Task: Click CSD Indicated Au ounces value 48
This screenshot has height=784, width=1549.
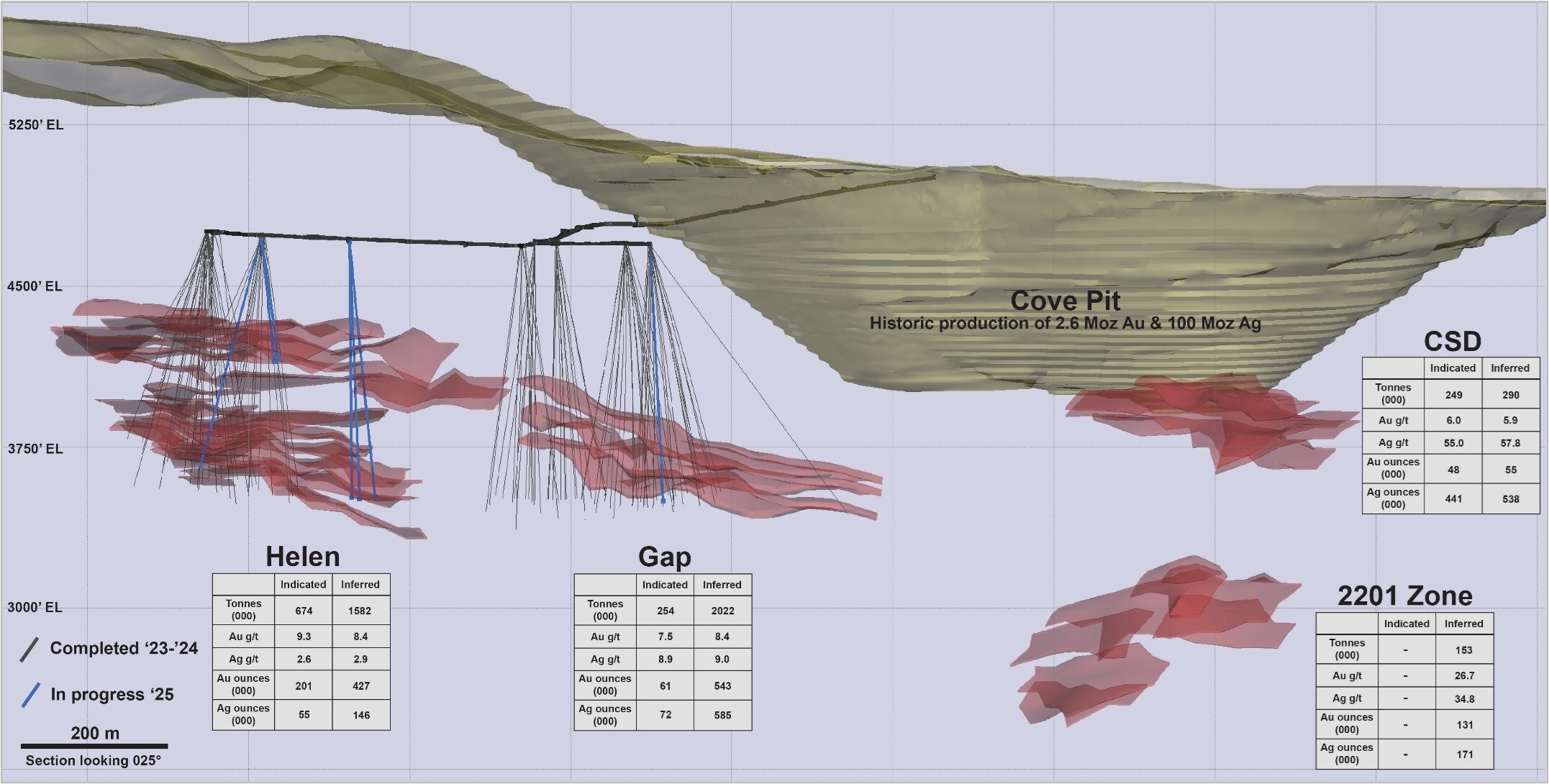Action: 1453,469
